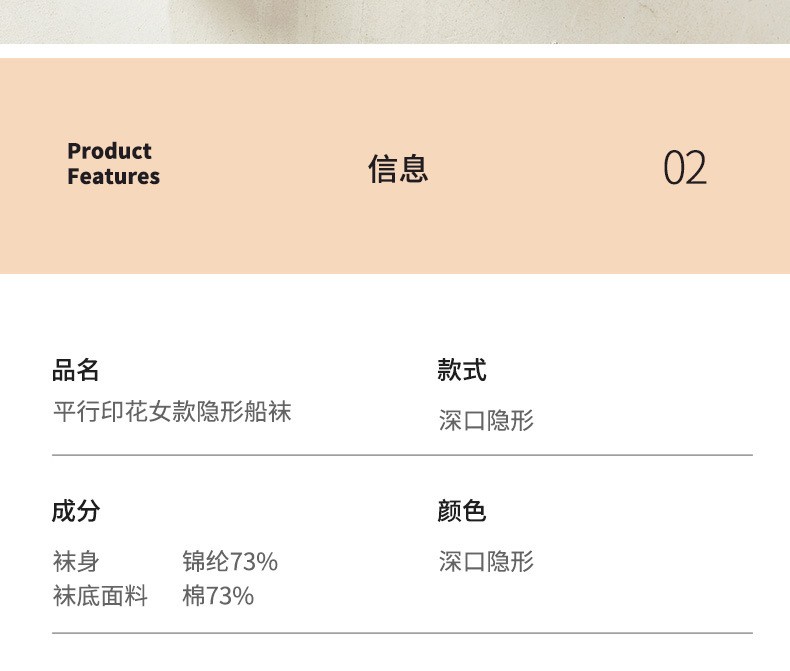Click the divider line below the product name
The height and width of the screenshot is (671, 790).
click(402, 455)
